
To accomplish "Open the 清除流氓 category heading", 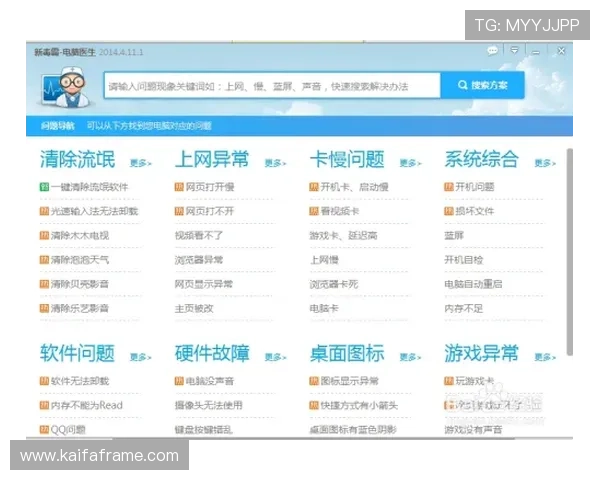I will point(77,159).
